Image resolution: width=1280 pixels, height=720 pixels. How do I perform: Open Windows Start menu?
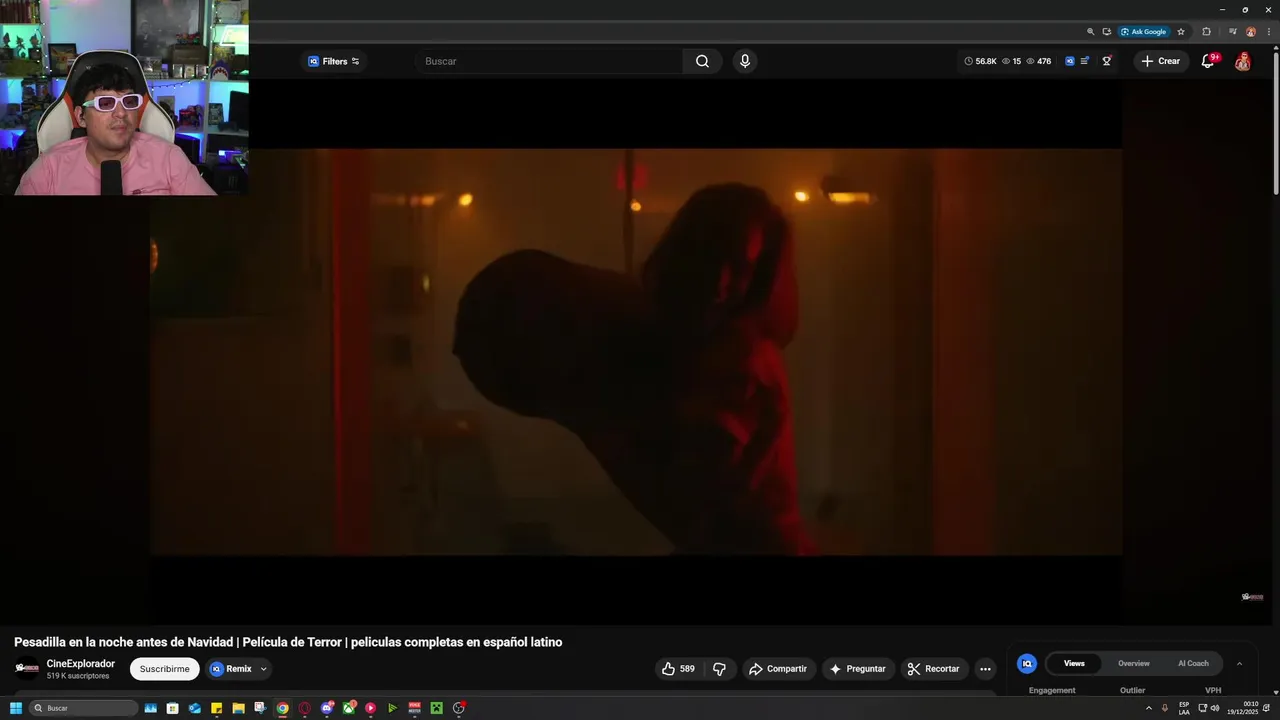15,708
